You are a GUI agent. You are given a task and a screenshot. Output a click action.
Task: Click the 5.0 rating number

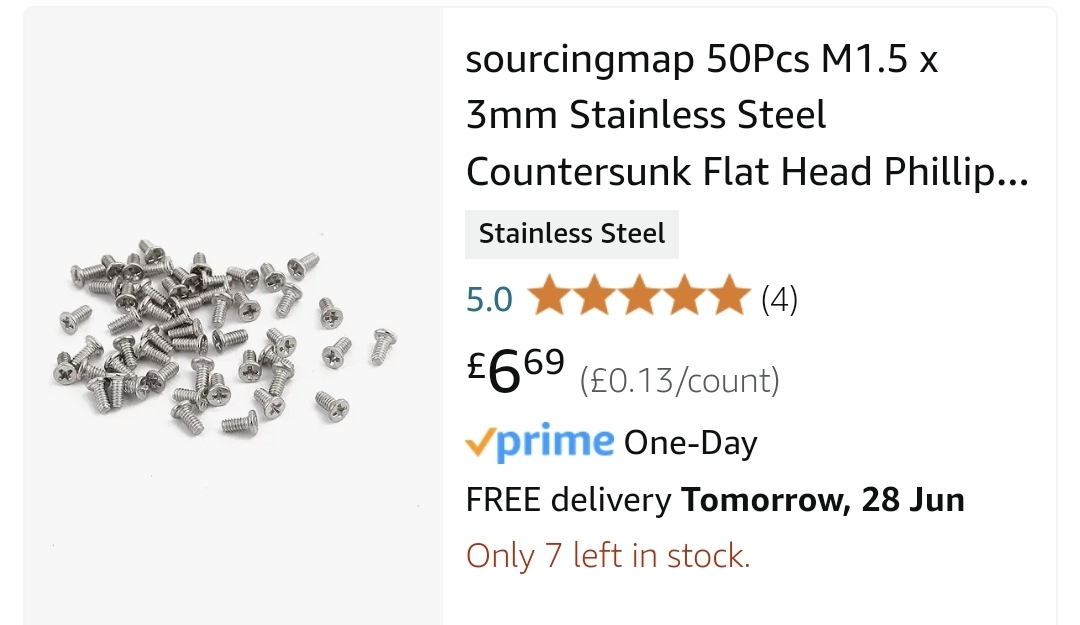(x=490, y=299)
